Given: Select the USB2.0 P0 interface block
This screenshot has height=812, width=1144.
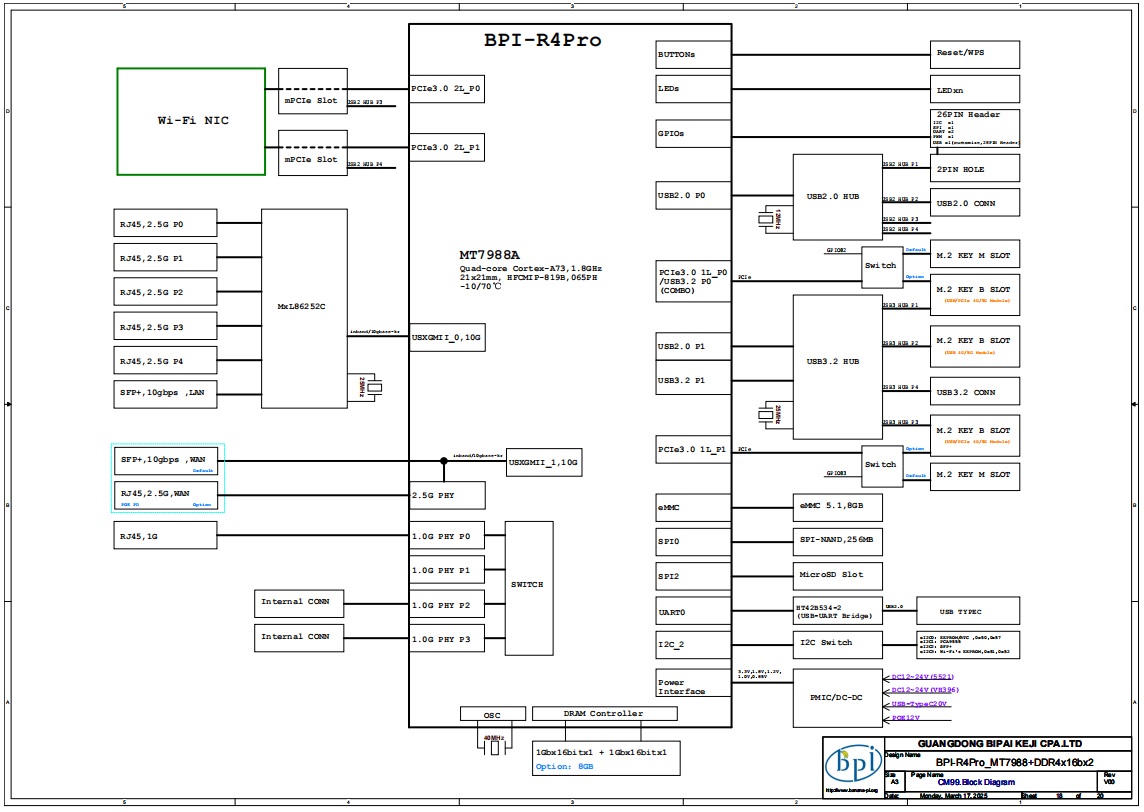Looking at the screenshot, I should (x=693, y=196).
